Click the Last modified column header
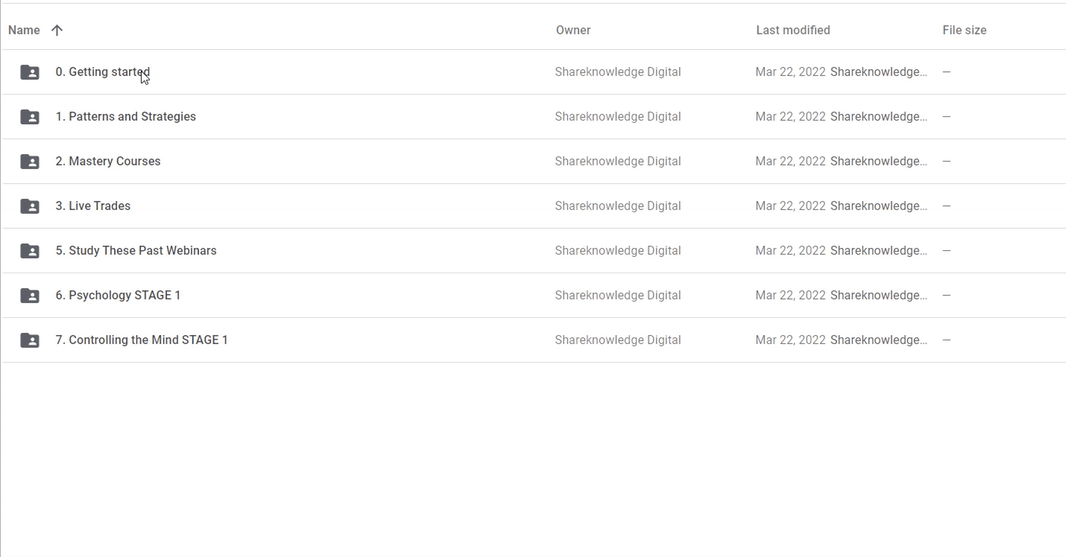1066x557 pixels. (792, 30)
